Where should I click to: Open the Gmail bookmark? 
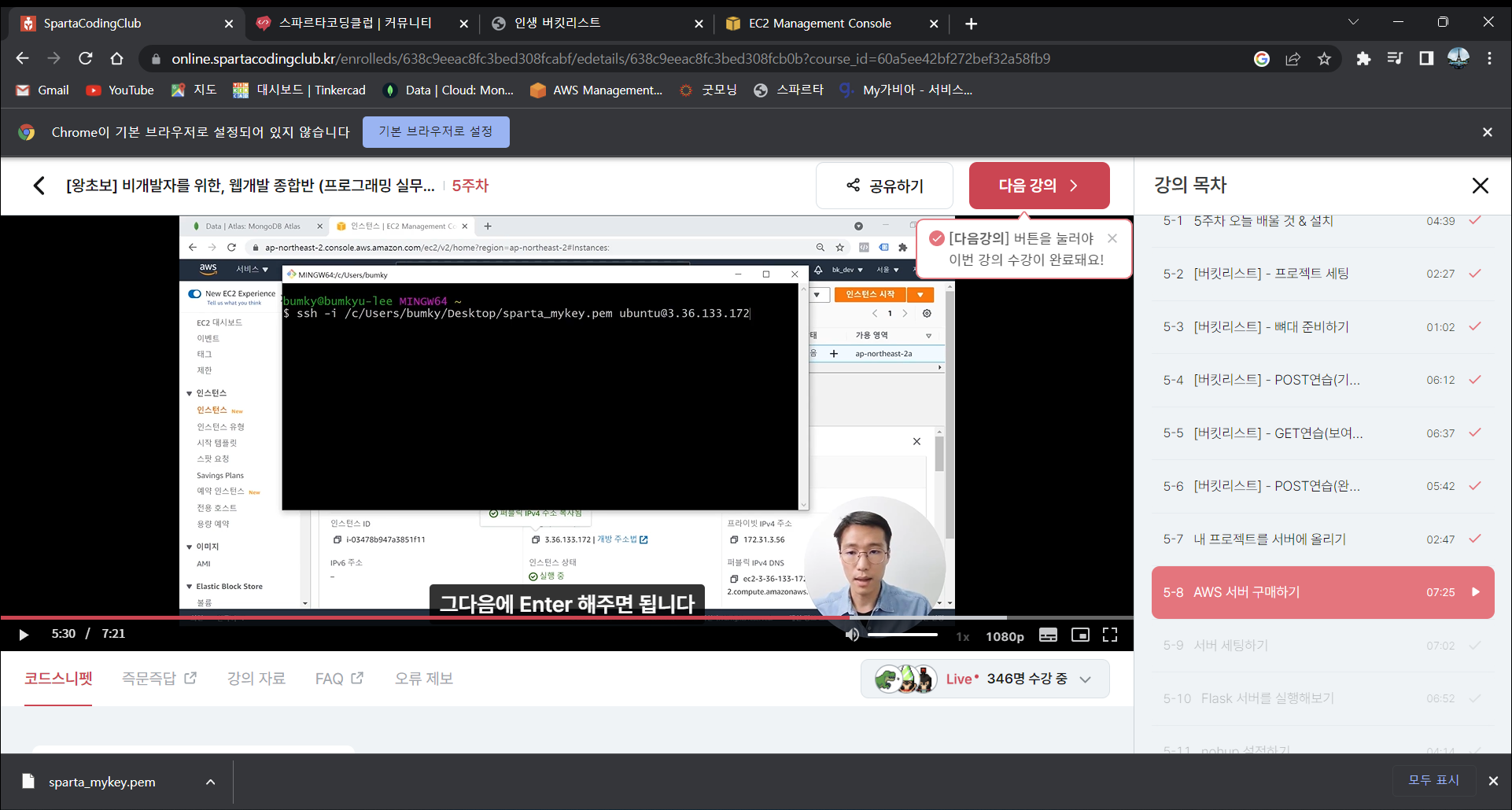(42, 90)
